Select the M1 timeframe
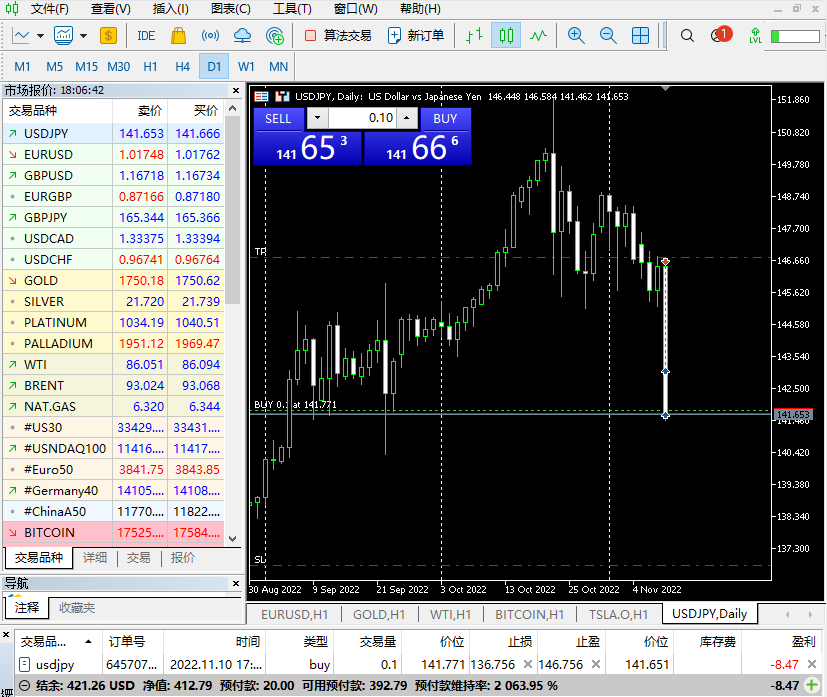This screenshot has height=697, width=827. click(x=22, y=67)
